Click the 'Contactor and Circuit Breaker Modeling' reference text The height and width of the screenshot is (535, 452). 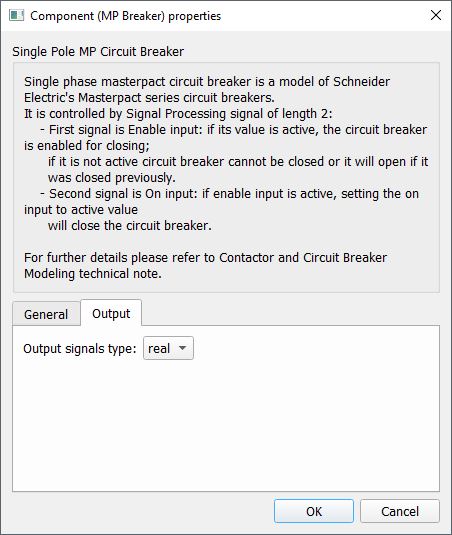(x=205, y=265)
